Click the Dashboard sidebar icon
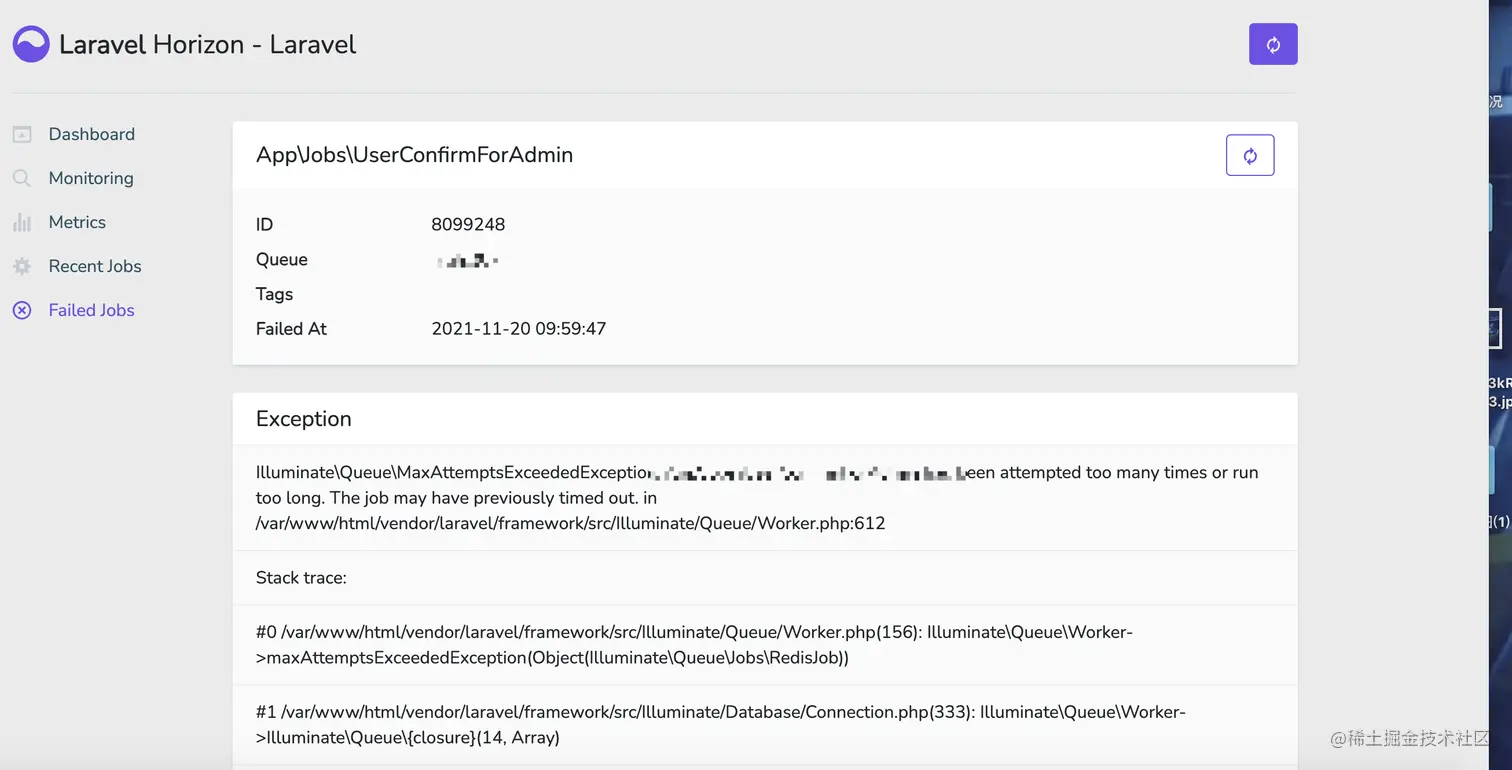This screenshot has width=1512, height=770. click(22, 134)
